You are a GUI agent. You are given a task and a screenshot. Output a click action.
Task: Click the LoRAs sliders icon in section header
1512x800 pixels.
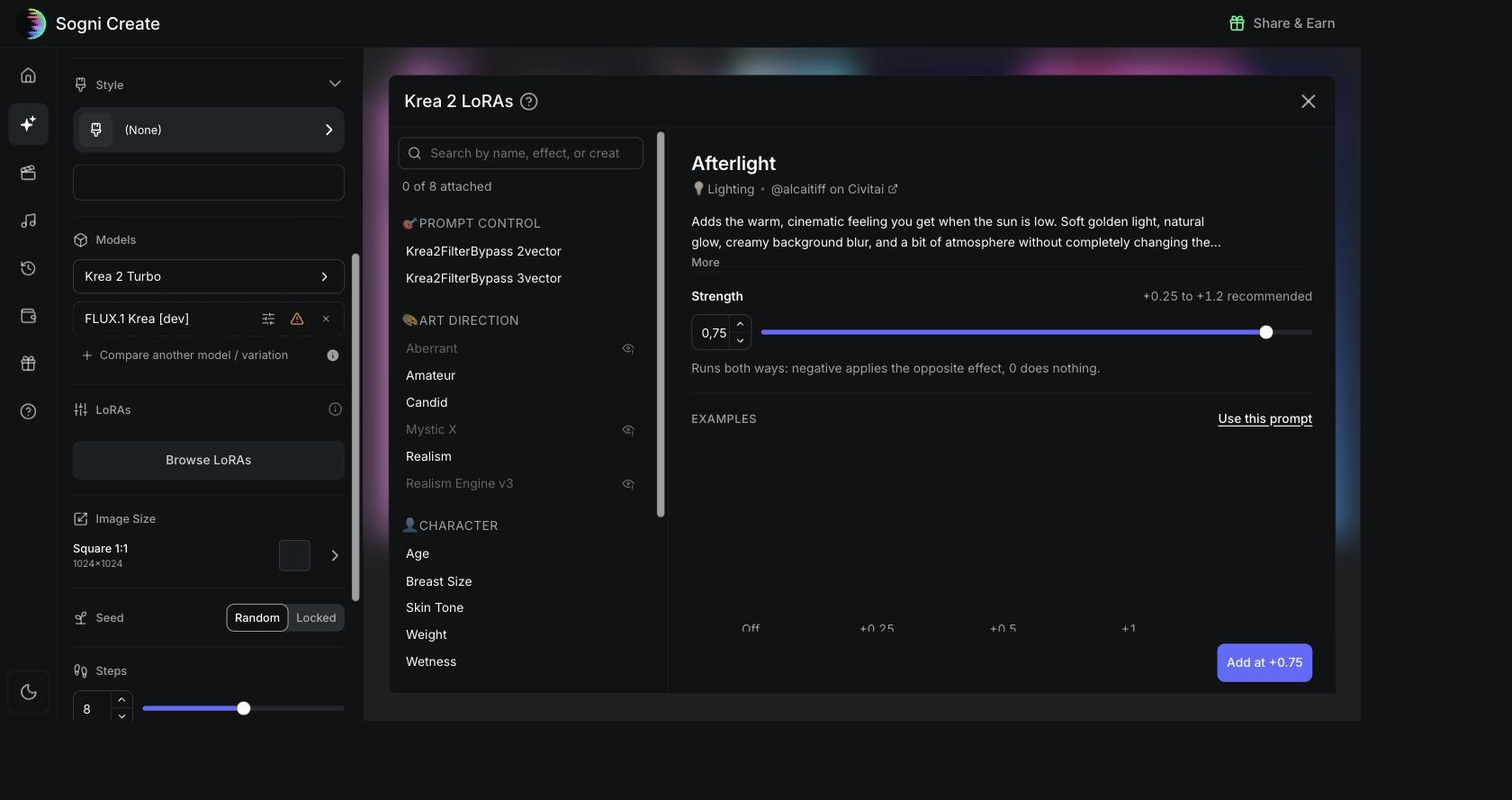pos(81,409)
